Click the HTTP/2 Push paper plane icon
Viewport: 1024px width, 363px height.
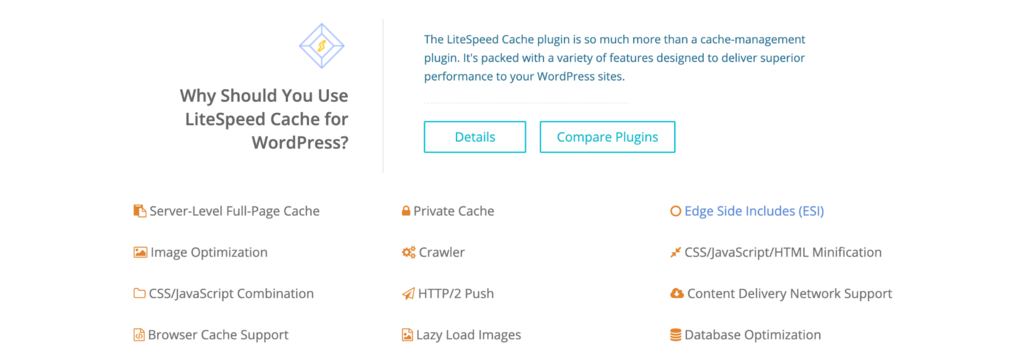click(x=408, y=294)
